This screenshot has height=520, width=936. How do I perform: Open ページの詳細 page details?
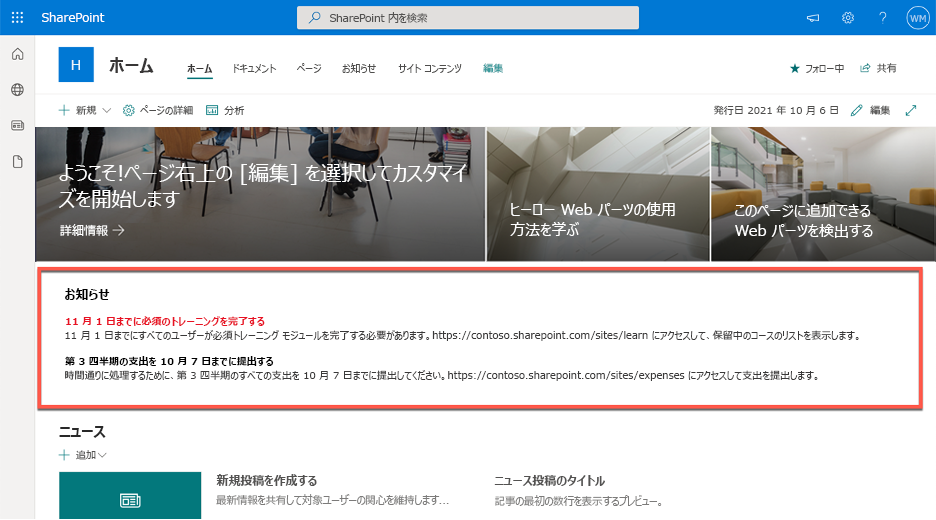tap(158, 110)
